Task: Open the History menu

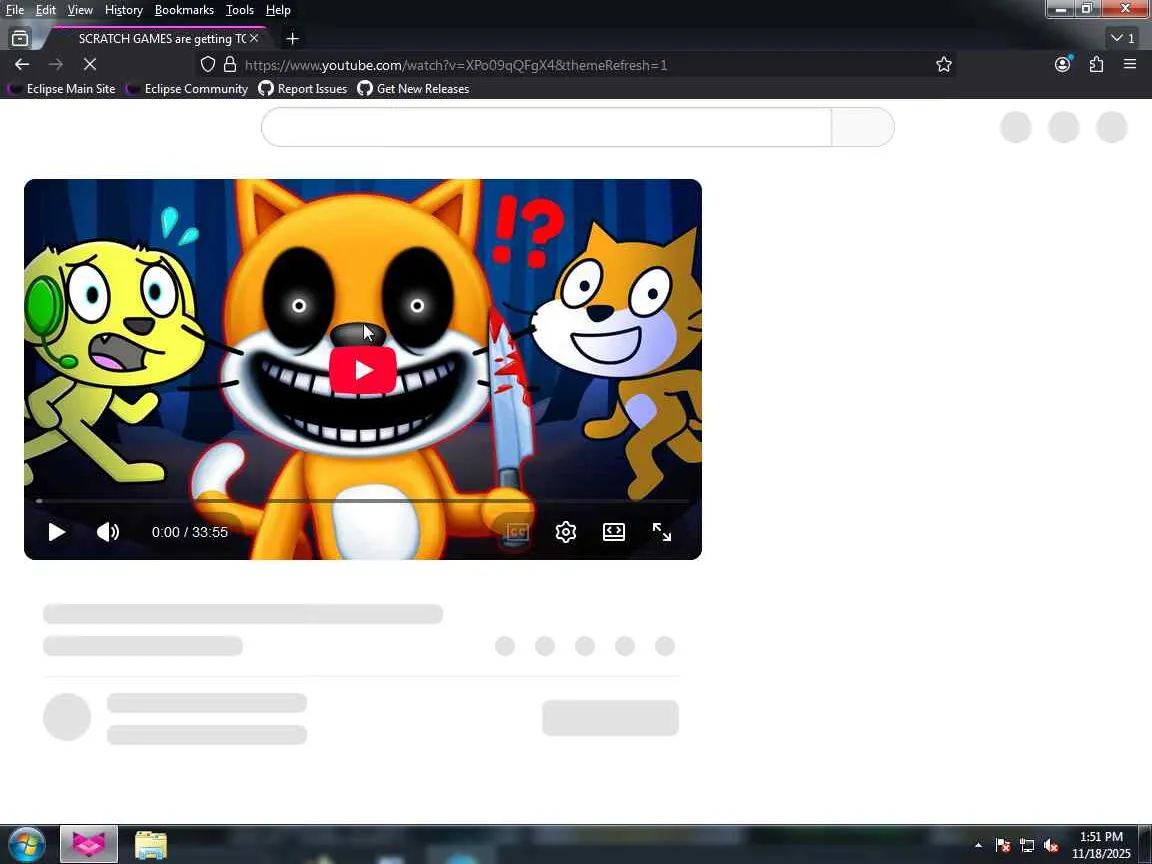Action: point(123,10)
